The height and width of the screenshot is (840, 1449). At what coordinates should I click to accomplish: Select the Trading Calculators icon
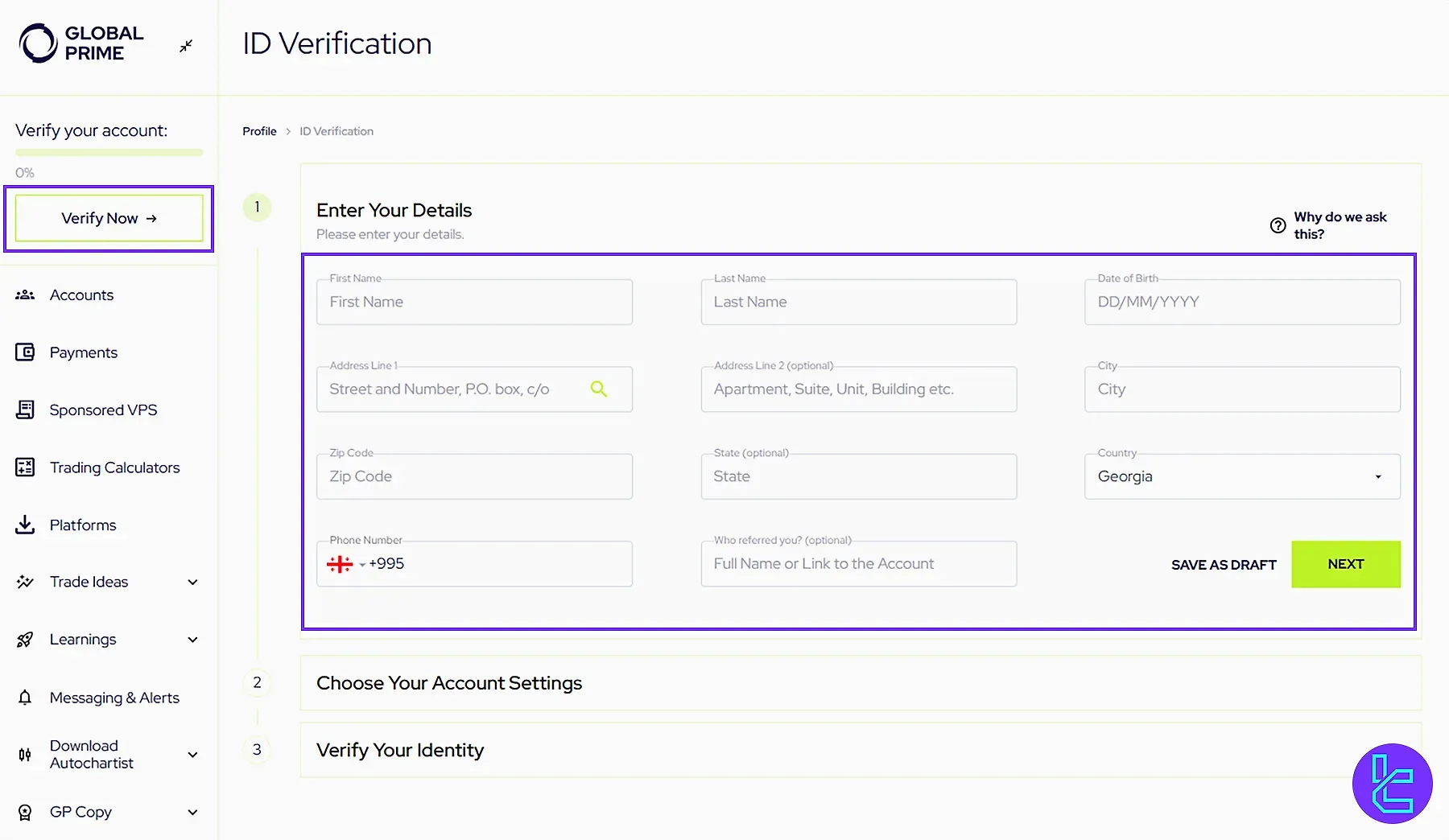pyautogui.click(x=25, y=467)
